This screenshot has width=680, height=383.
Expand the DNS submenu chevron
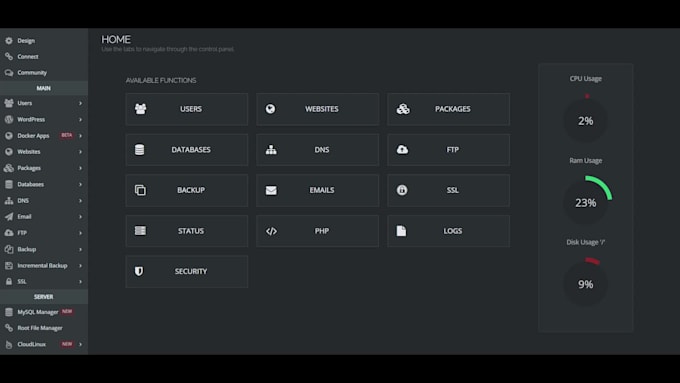point(80,200)
